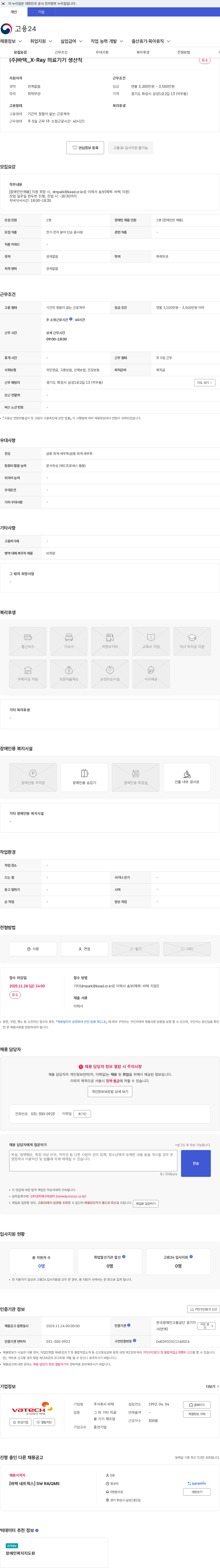Click the saramin logo
The height and width of the screenshot is (1568, 220).
tap(197, 1483)
